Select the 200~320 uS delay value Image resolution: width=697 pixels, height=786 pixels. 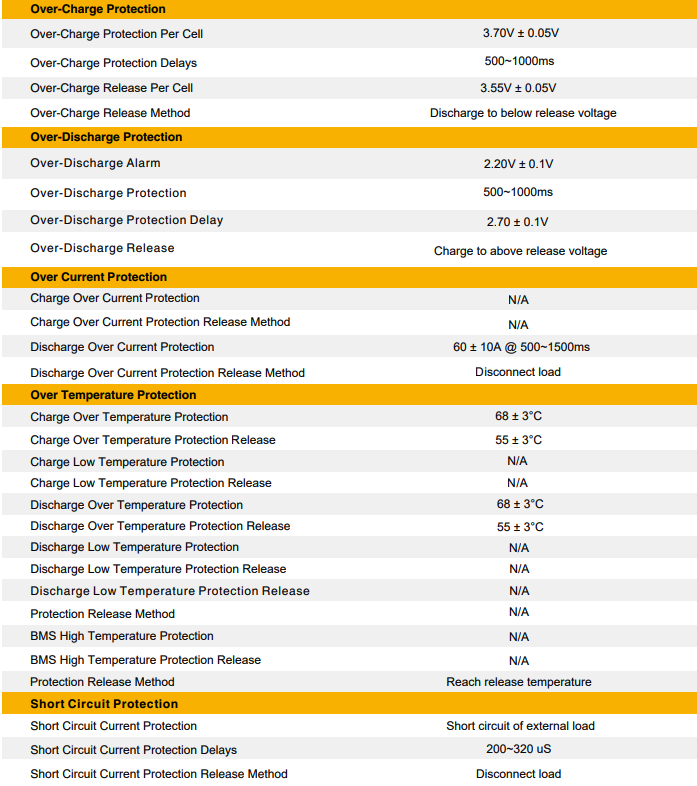pos(518,749)
